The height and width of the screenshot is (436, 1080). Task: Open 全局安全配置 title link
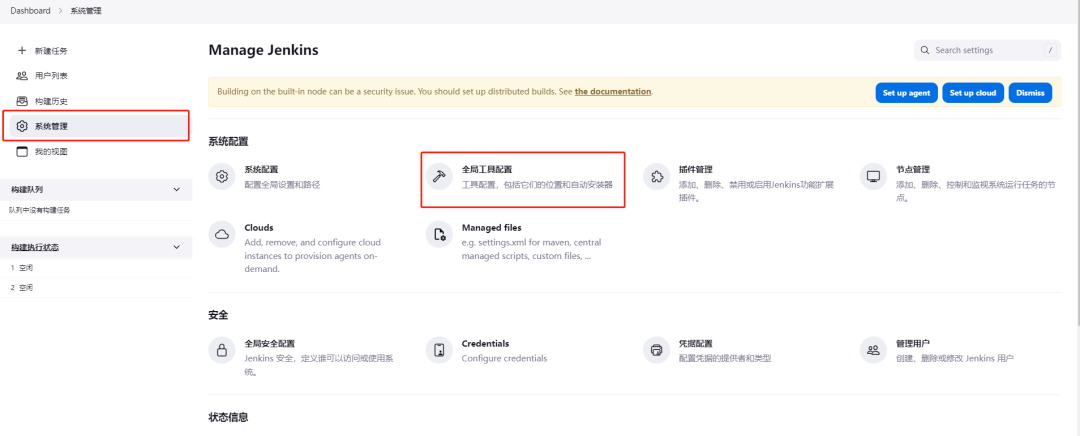click(x=269, y=343)
